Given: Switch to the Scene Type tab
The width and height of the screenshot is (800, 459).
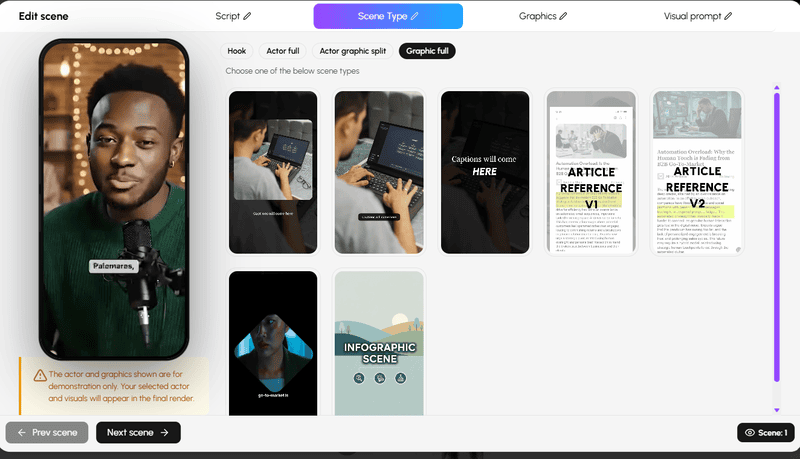Looking at the screenshot, I should tap(388, 16).
